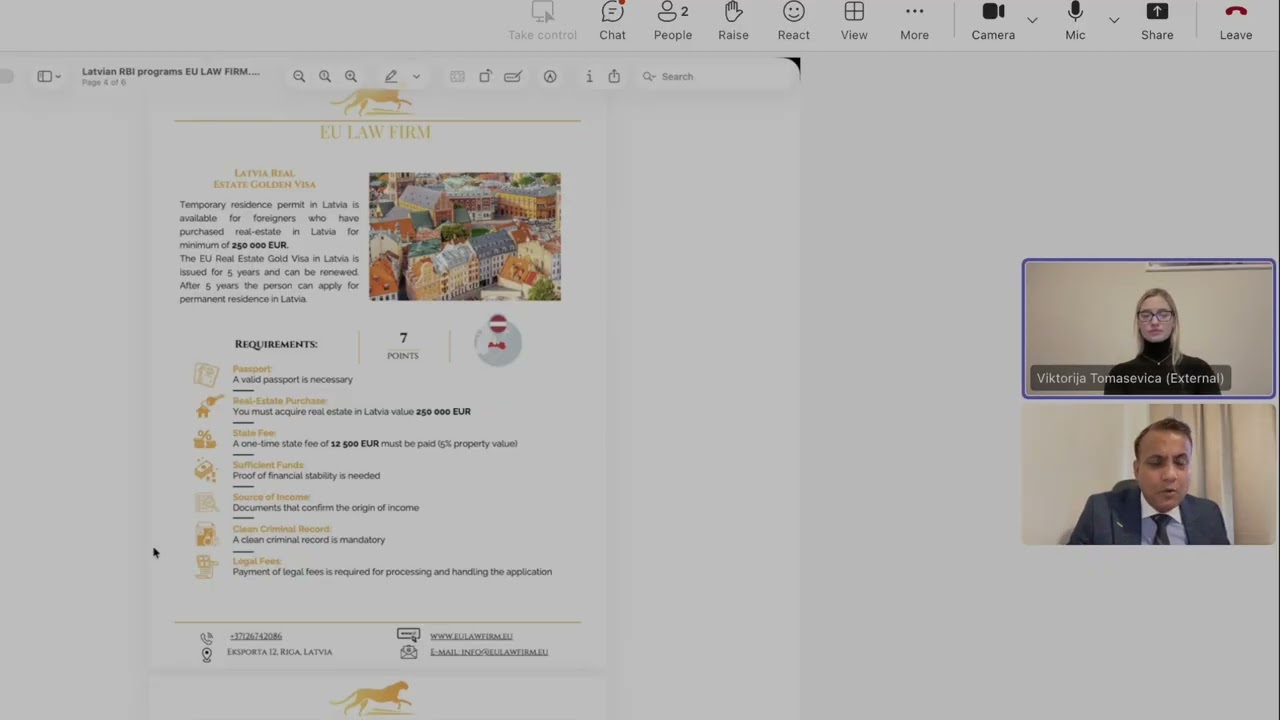Click the phone handset icon in footer
The height and width of the screenshot is (720, 1280).
tap(206, 638)
